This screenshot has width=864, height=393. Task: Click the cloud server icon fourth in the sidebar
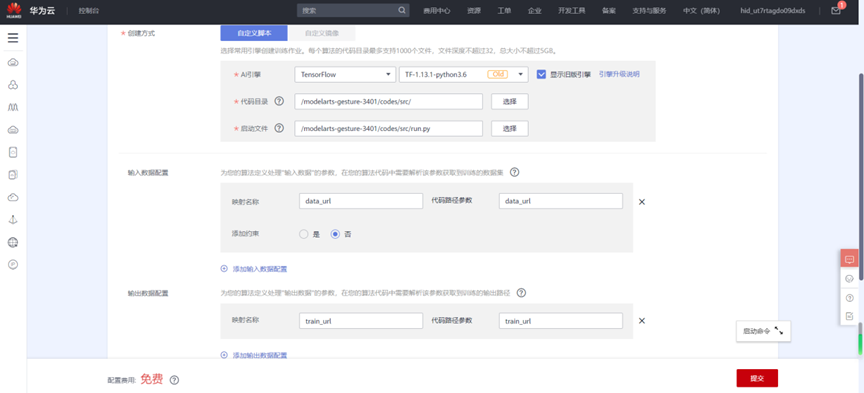(13, 130)
